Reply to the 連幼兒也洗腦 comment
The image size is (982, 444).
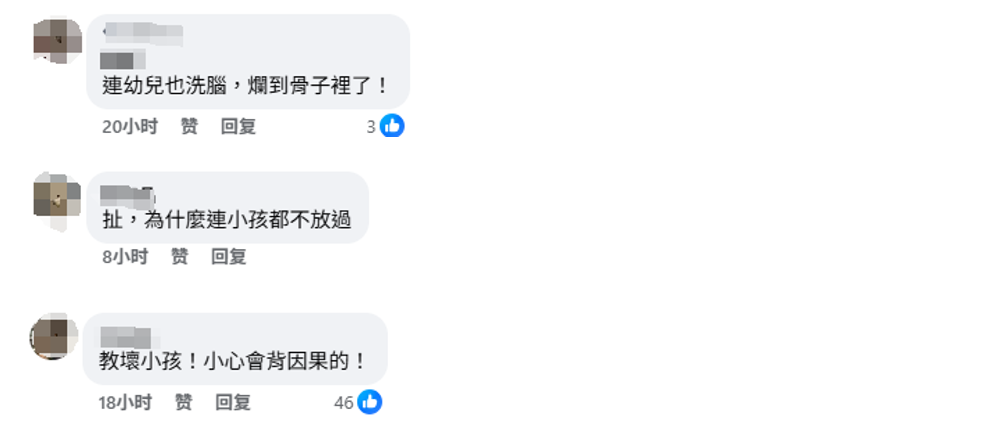click(x=238, y=126)
